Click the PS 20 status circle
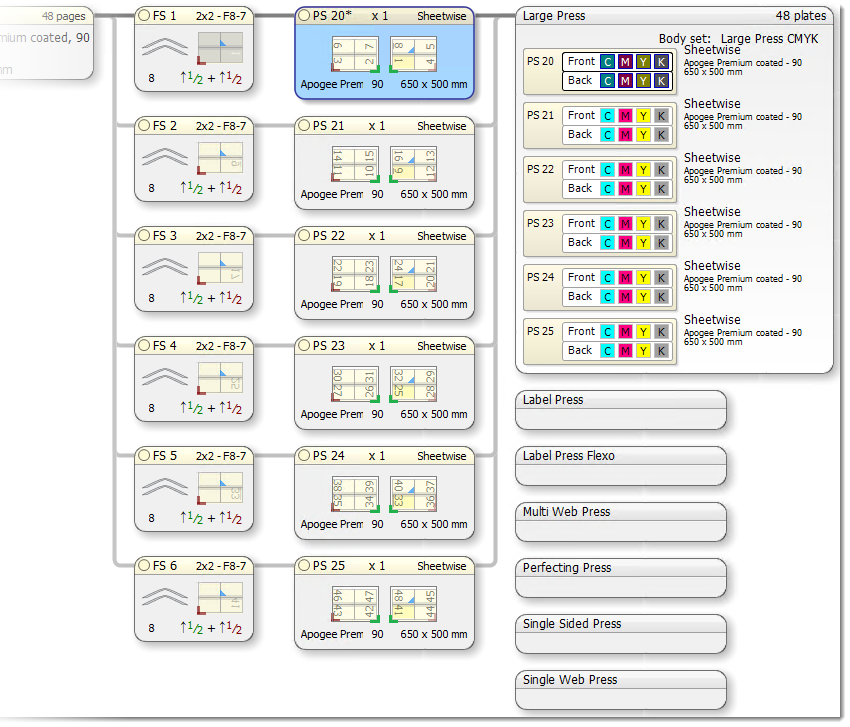850x727 pixels. (x=305, y=16)
